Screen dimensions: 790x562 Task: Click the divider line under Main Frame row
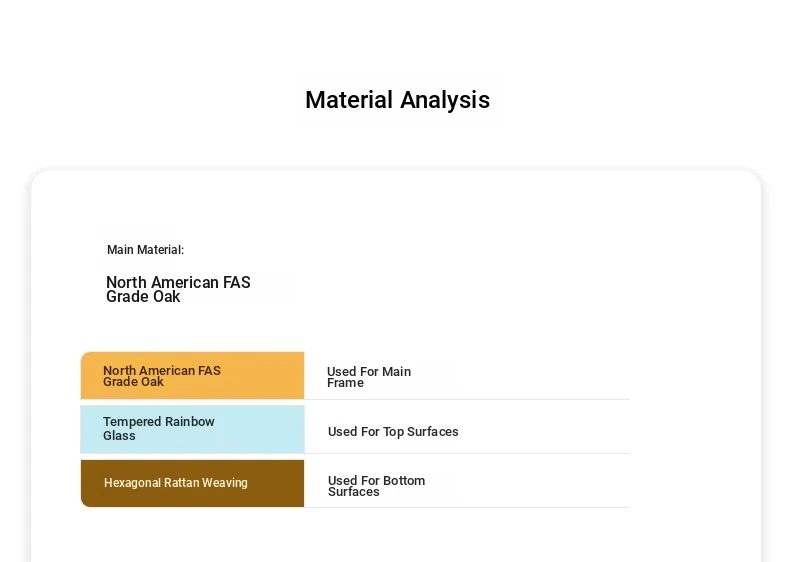pyautogui.click(x=467, y=399)
